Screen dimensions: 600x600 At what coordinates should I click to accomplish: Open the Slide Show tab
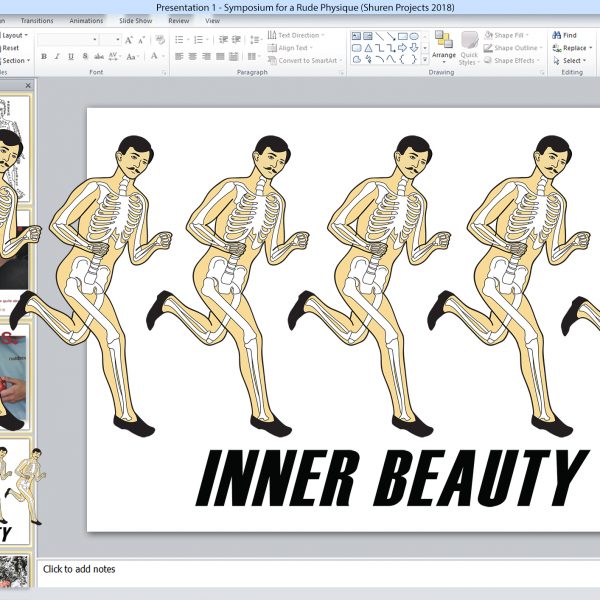tap(135, 20)
